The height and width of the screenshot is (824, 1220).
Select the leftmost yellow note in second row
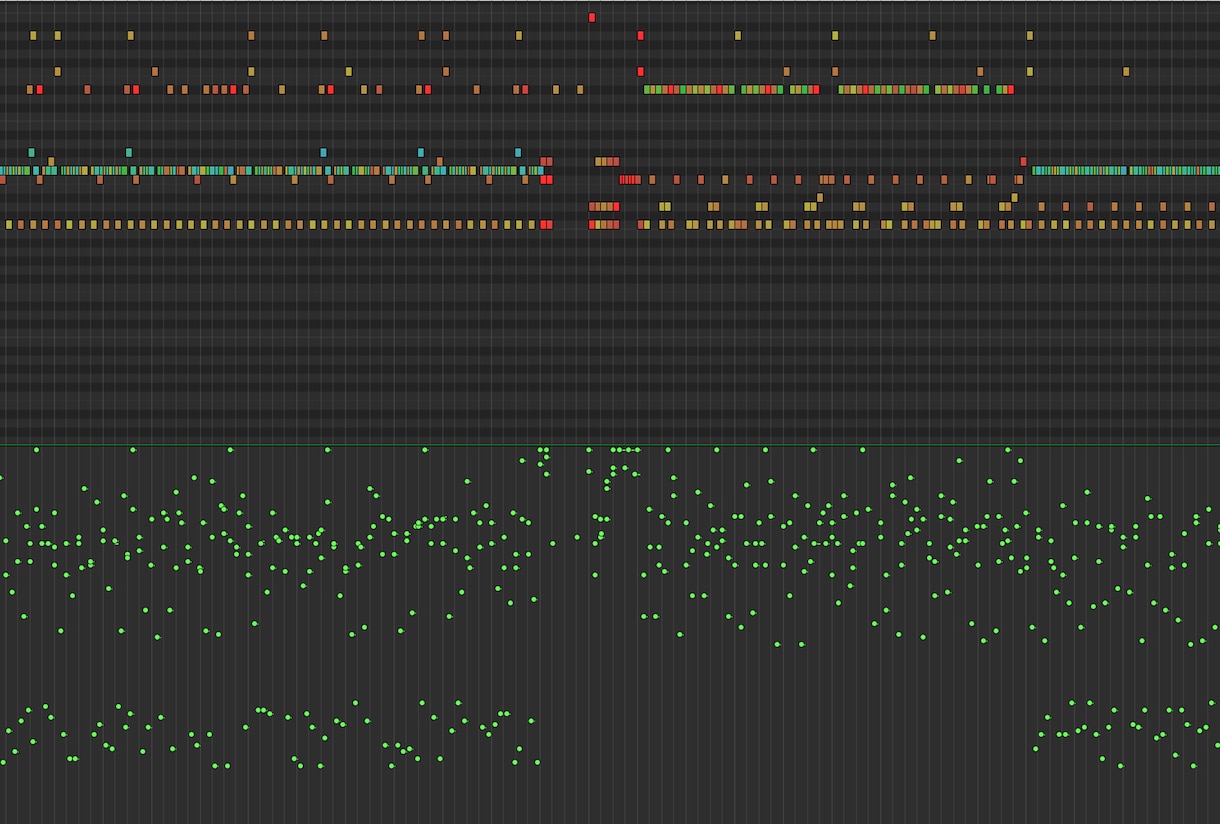click(x=33, y=35)
